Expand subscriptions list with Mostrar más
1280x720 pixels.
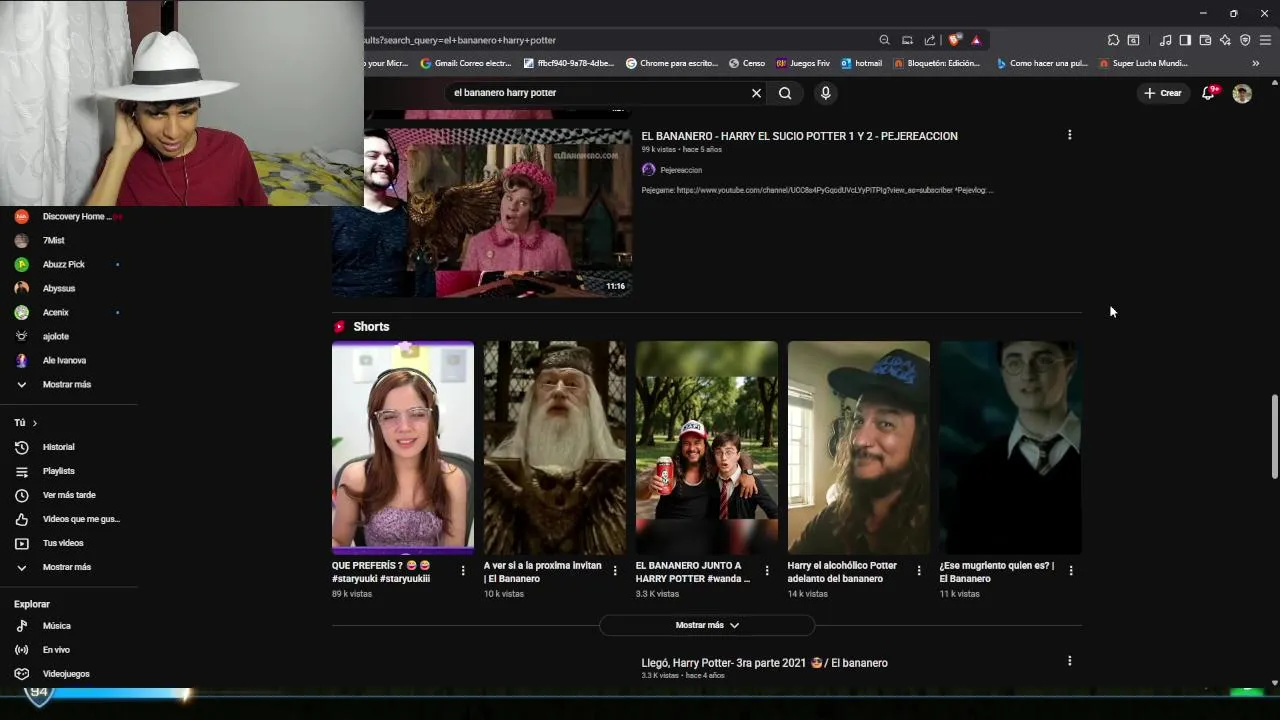tap(68, 384)
